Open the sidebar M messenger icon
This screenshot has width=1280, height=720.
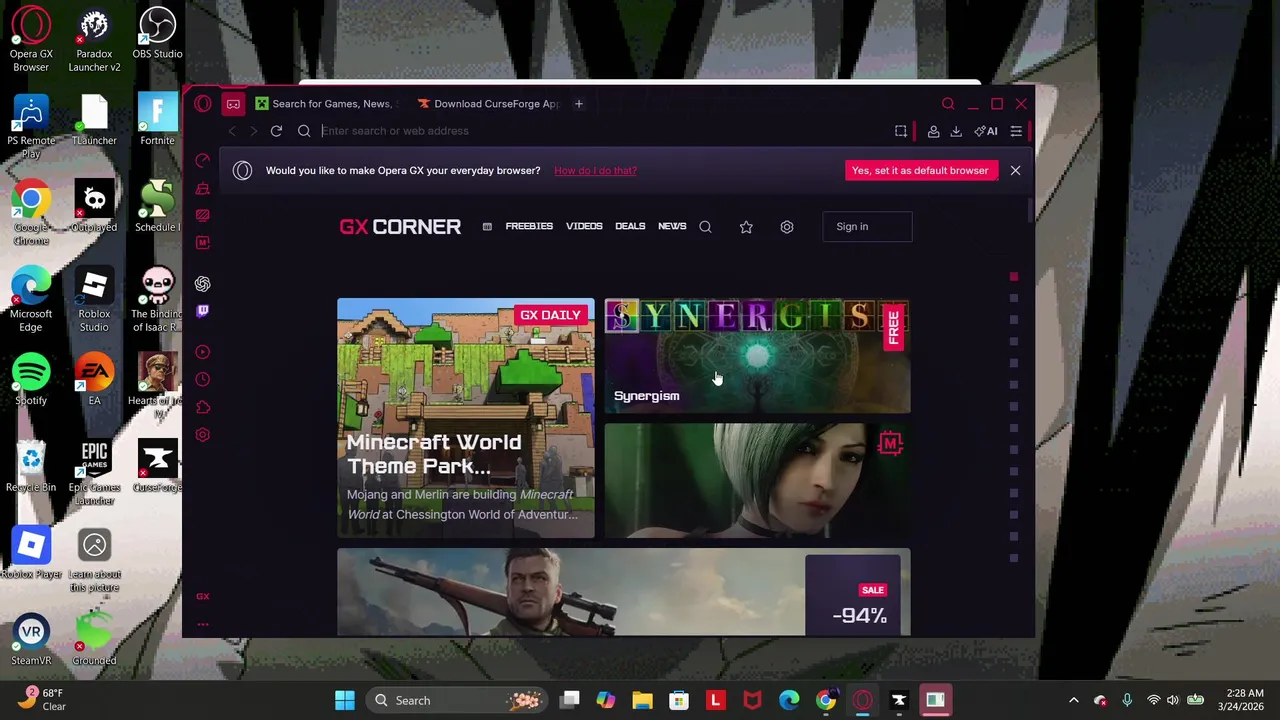pos(203,243)
